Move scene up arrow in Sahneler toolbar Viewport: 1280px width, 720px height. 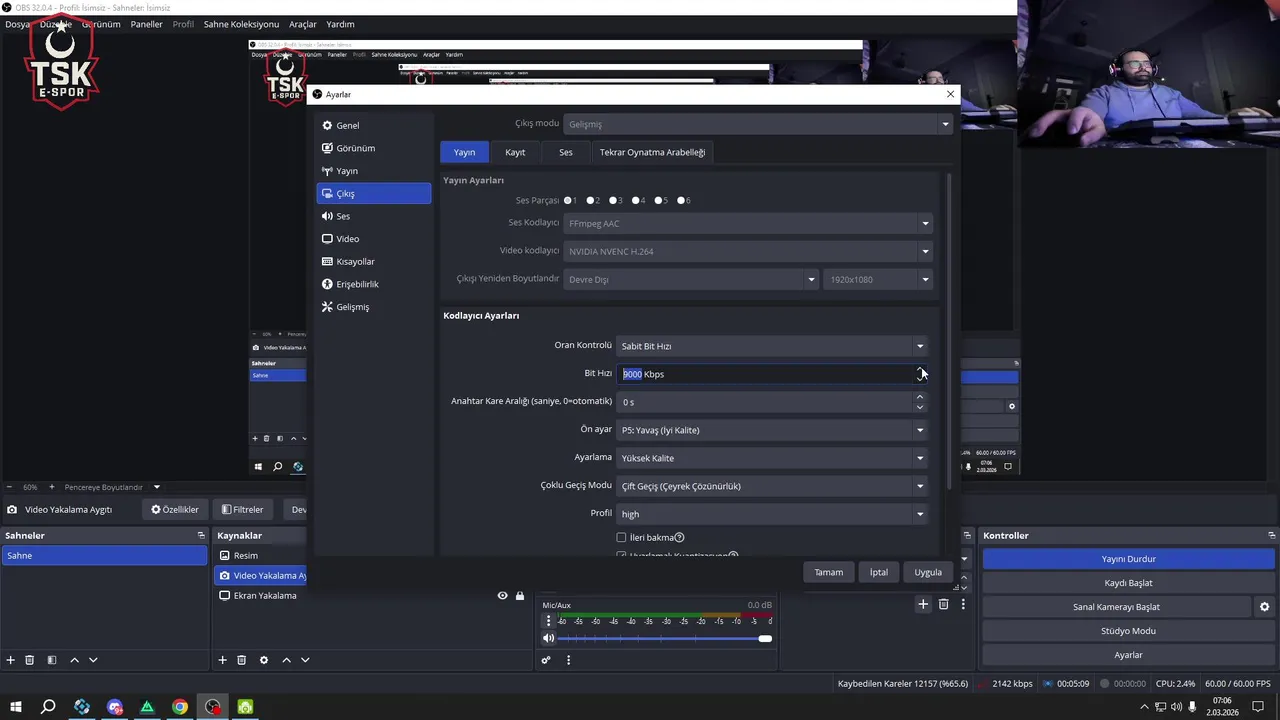pos(74,660)
